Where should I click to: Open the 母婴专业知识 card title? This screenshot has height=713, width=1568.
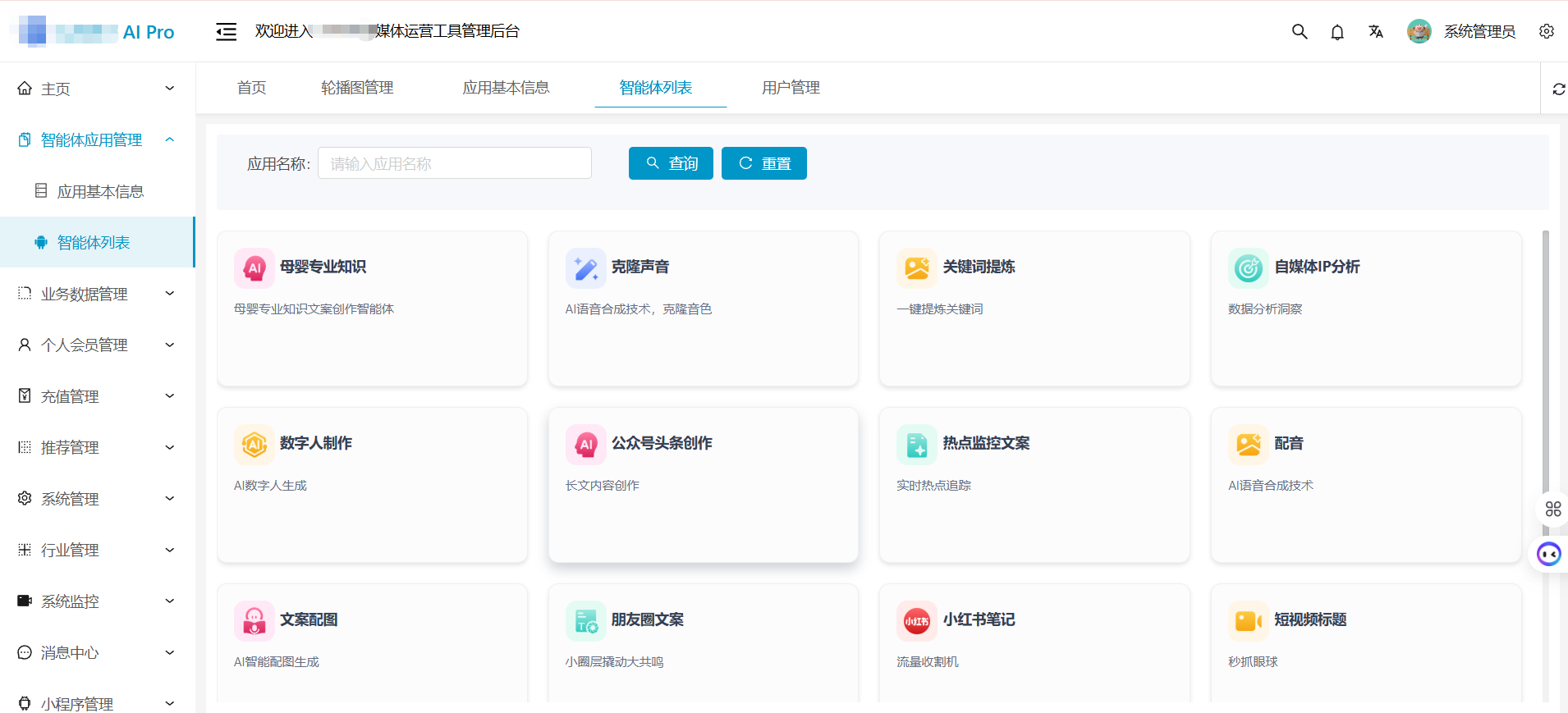click(323, 267)
